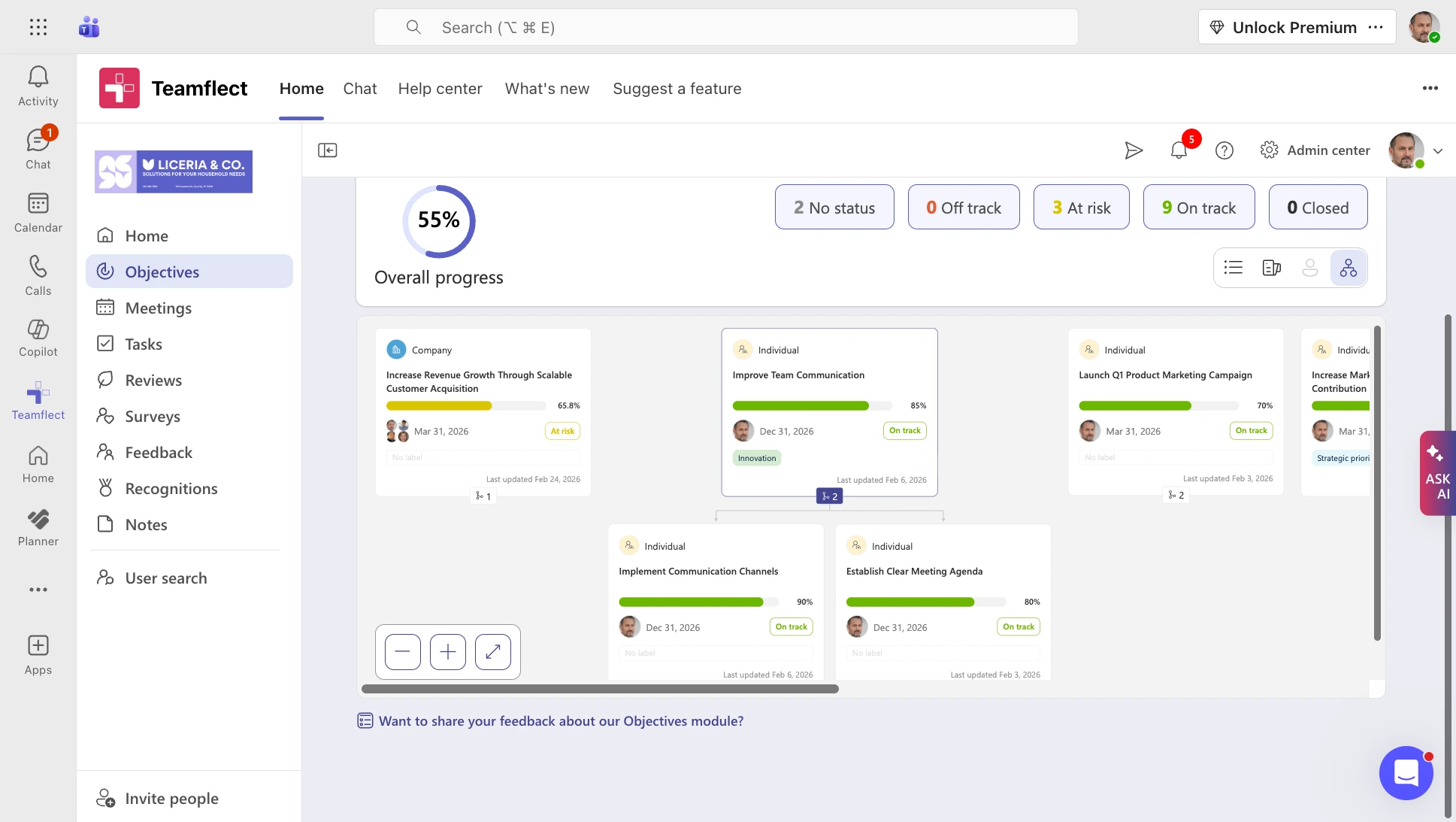This screenshot has height=822, width=1456.
Task: Open the Unlock Premium options menu
Action: click(x=1376, y=27)
